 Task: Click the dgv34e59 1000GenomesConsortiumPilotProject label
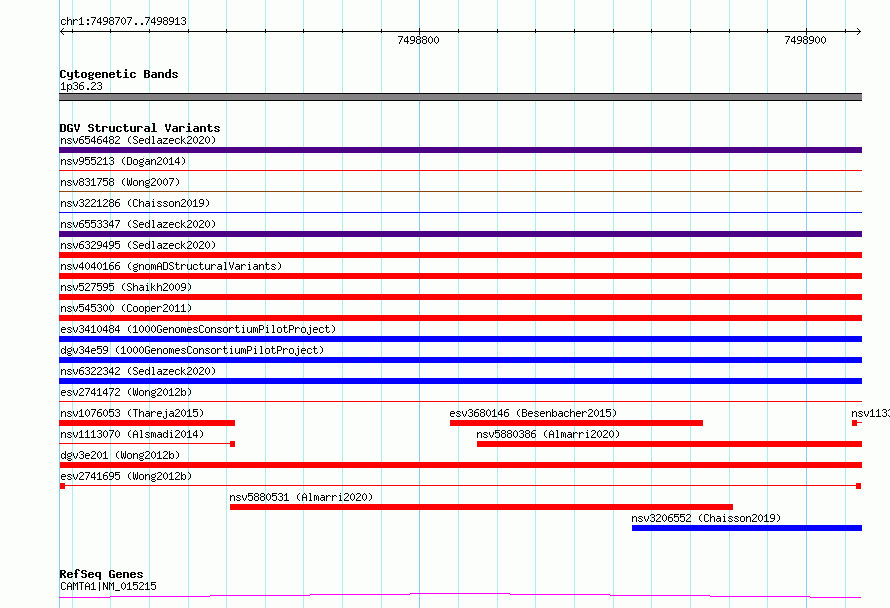pos(192,350)
